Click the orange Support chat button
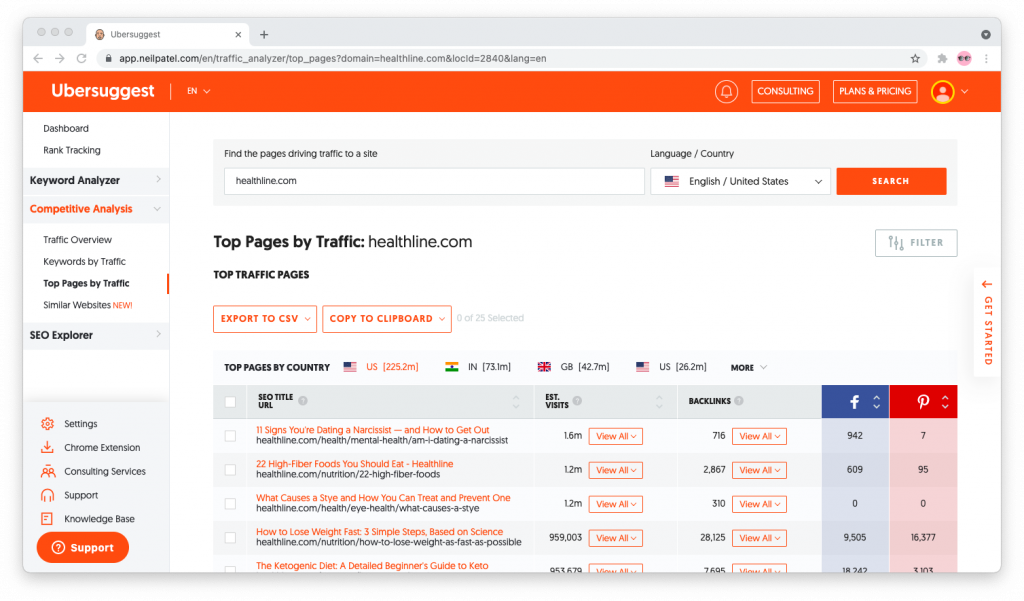1024x601 pixels. pos(83,547)
